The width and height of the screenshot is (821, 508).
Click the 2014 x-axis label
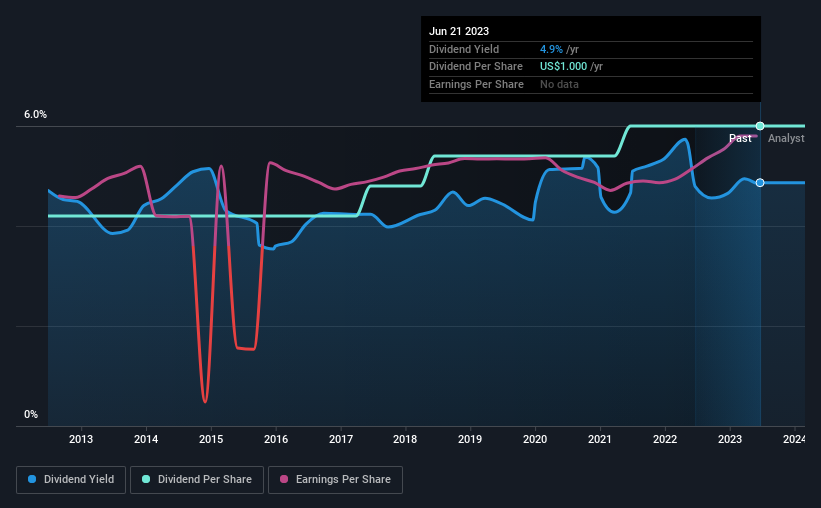pos(146,439)
